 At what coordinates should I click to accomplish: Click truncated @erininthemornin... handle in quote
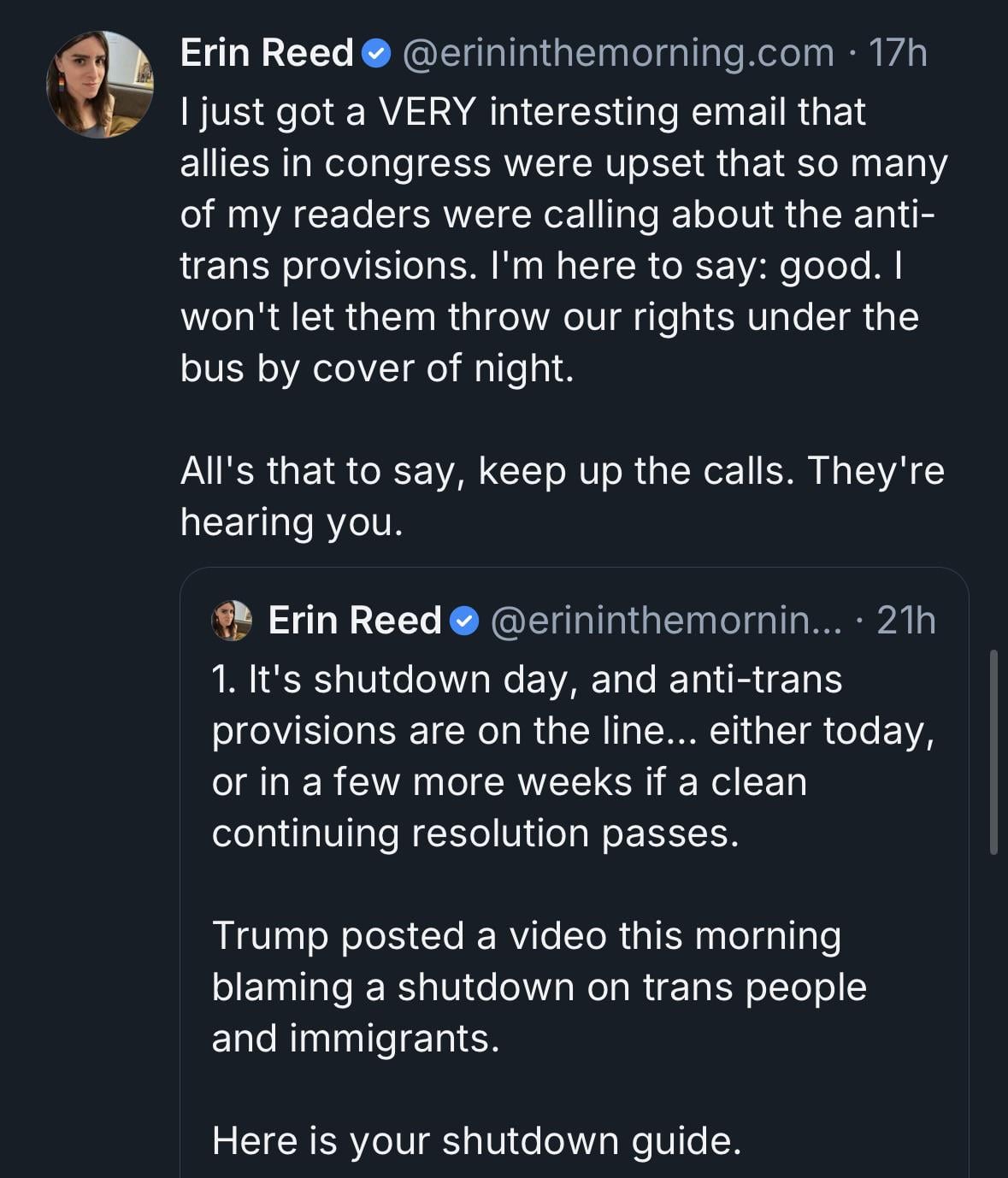[665, 620]
